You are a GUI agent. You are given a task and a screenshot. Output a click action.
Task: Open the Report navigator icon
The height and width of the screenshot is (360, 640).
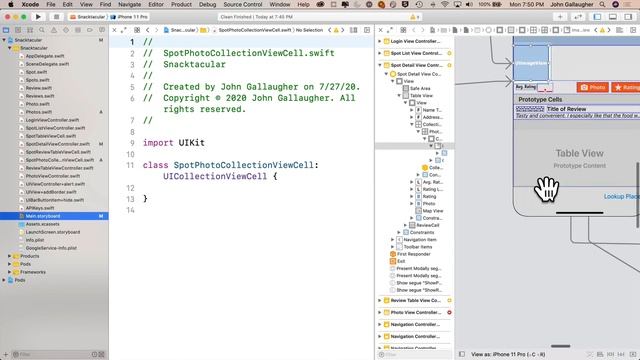pos(102,30)
